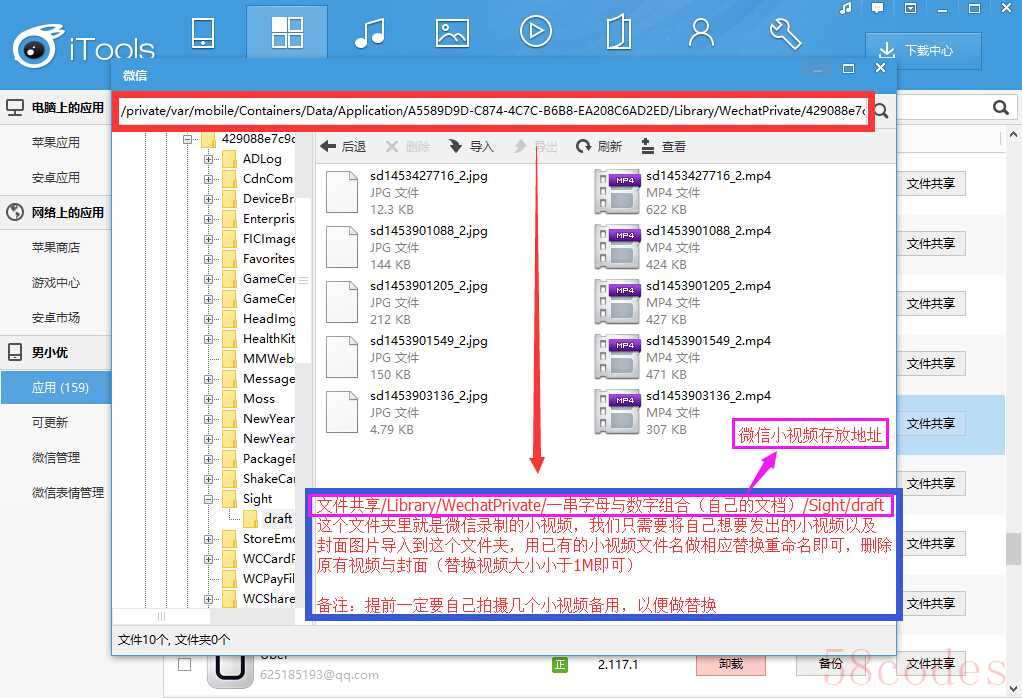The width and height of the screenshot is (1022, 698).
Task: Open 游戏中心 in the sidebar
Action: click(56, 283)
